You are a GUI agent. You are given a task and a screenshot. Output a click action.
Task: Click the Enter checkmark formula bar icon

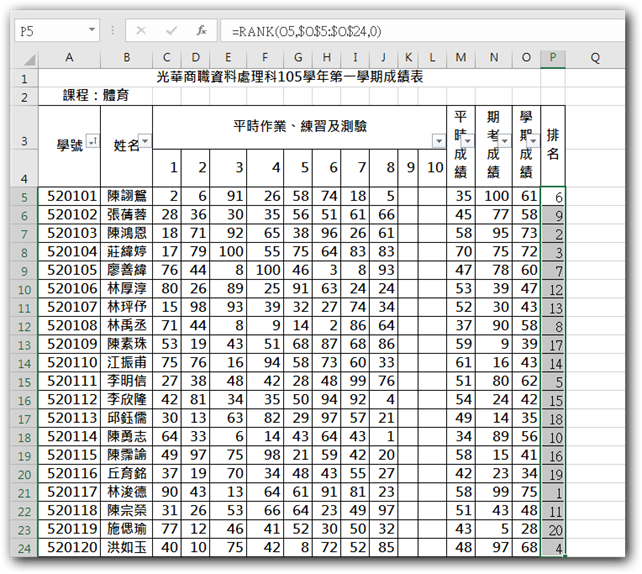point(171,30)
